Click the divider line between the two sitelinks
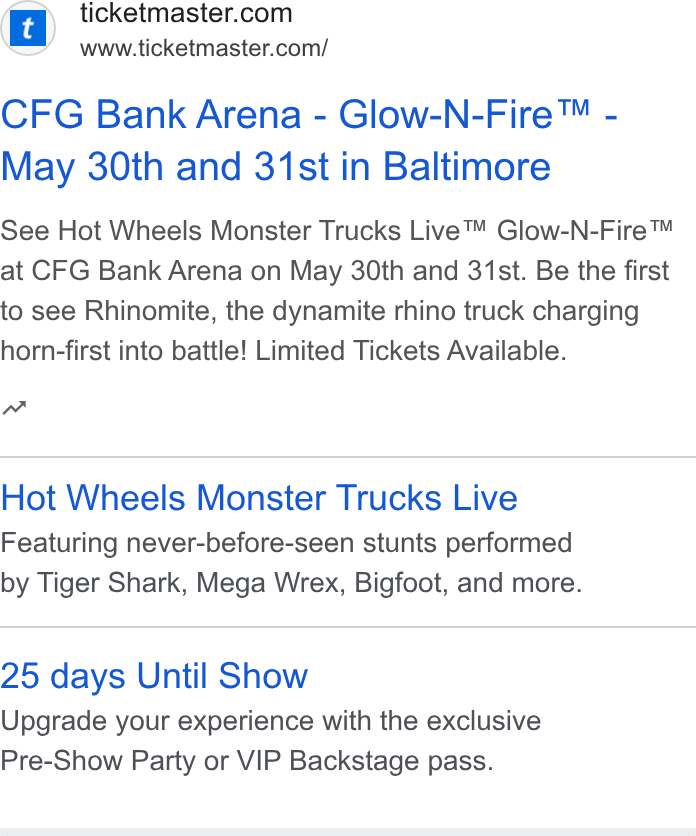The height and width of the screenshot is (836, 696). (x=348, y=627)
